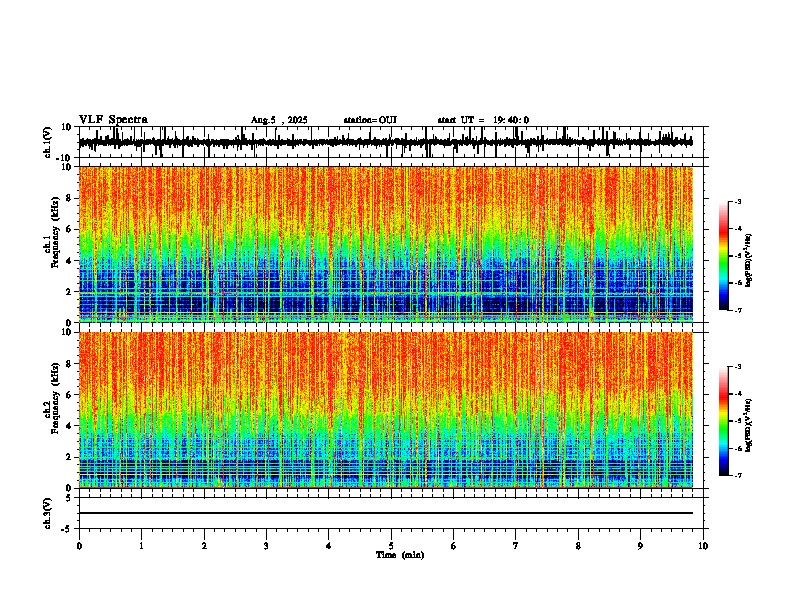Click the date label 'Aug.5 , 2025'
The image size is (792, 612).
(279, 120)
